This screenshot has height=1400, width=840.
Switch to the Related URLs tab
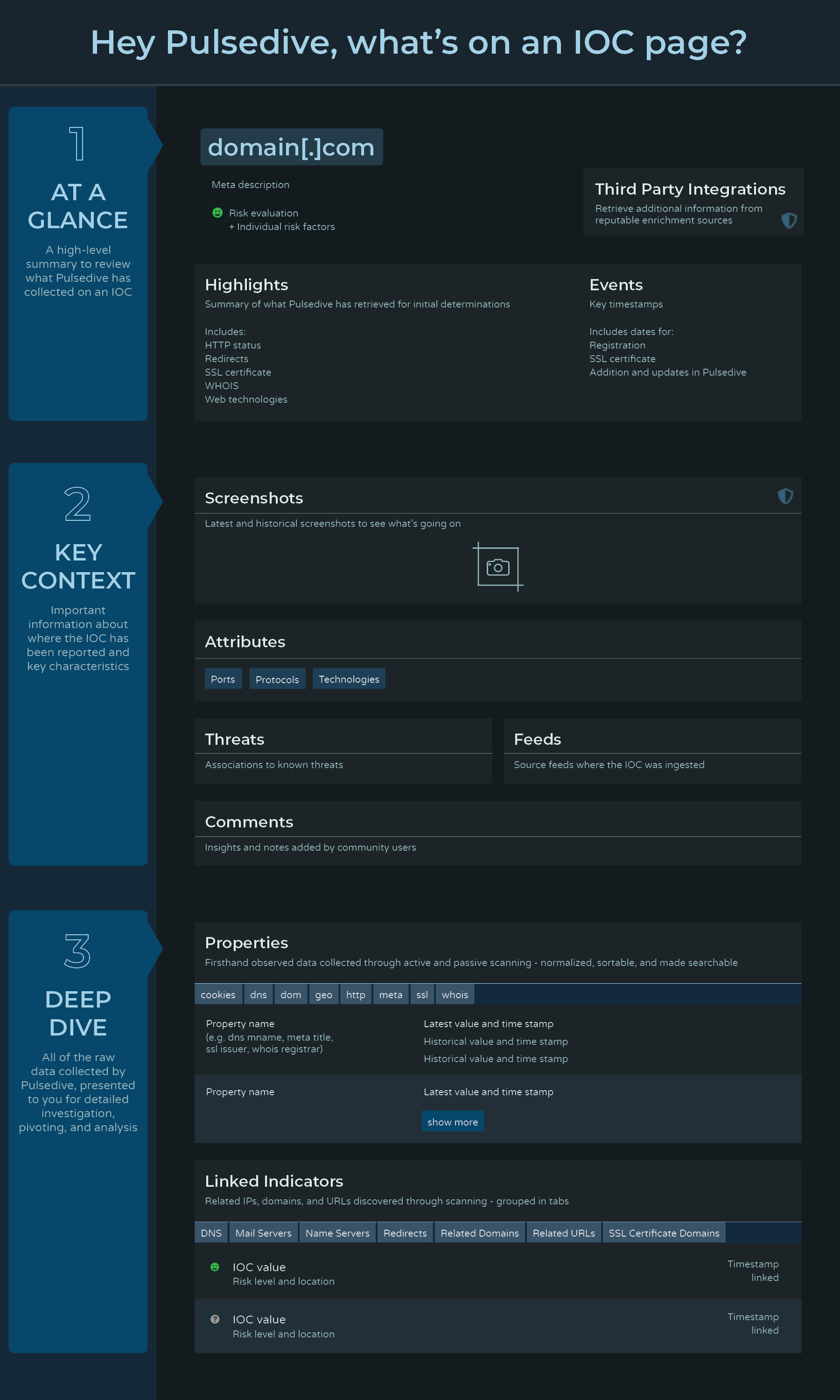point(564,1233)
